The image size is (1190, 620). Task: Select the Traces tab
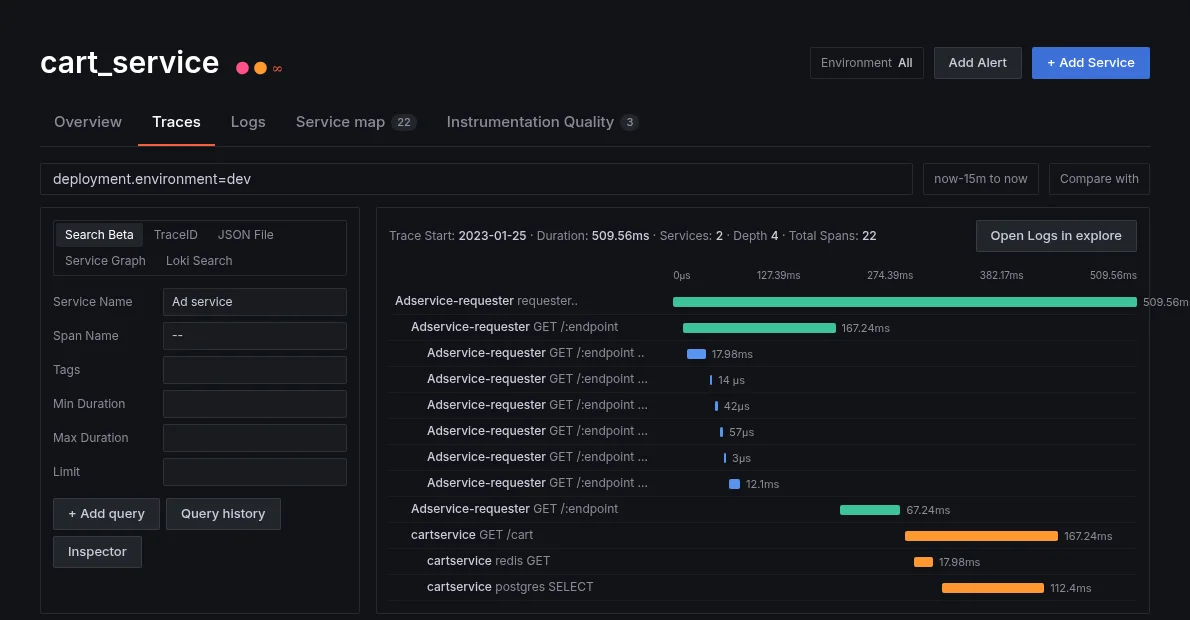(x=176, y=122)
